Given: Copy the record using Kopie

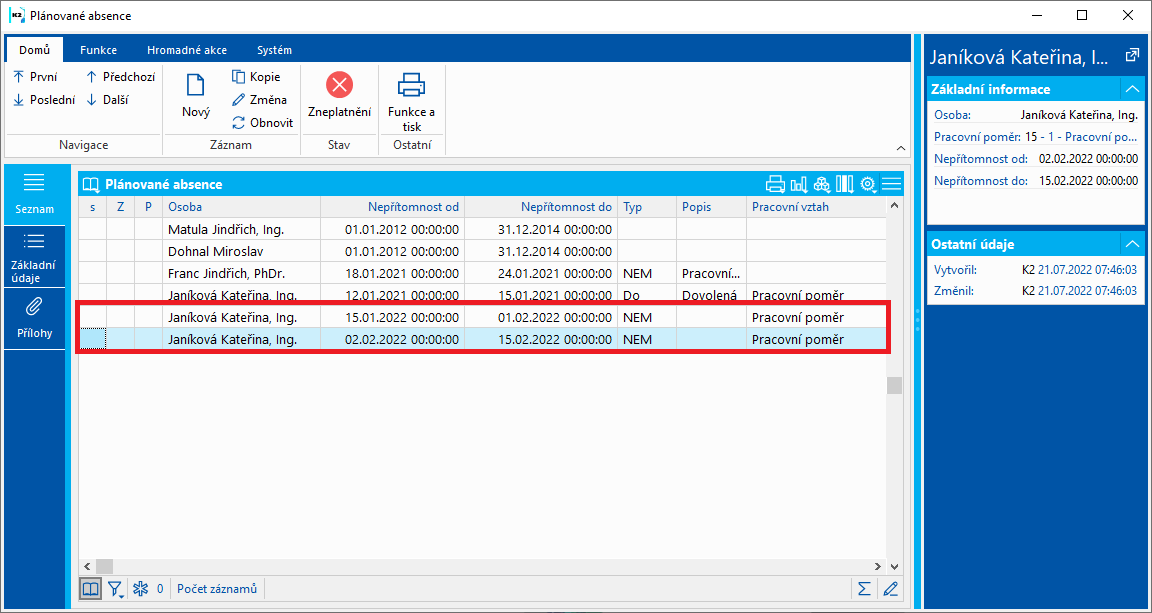Looking at the screenshot, I should coord(256,76).
